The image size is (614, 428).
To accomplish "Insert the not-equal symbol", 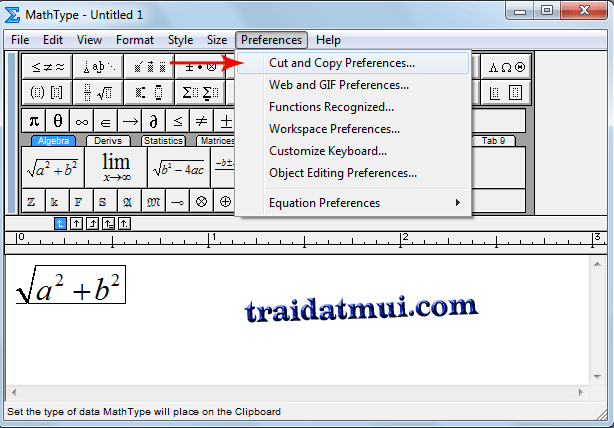I will pos(202,121).
